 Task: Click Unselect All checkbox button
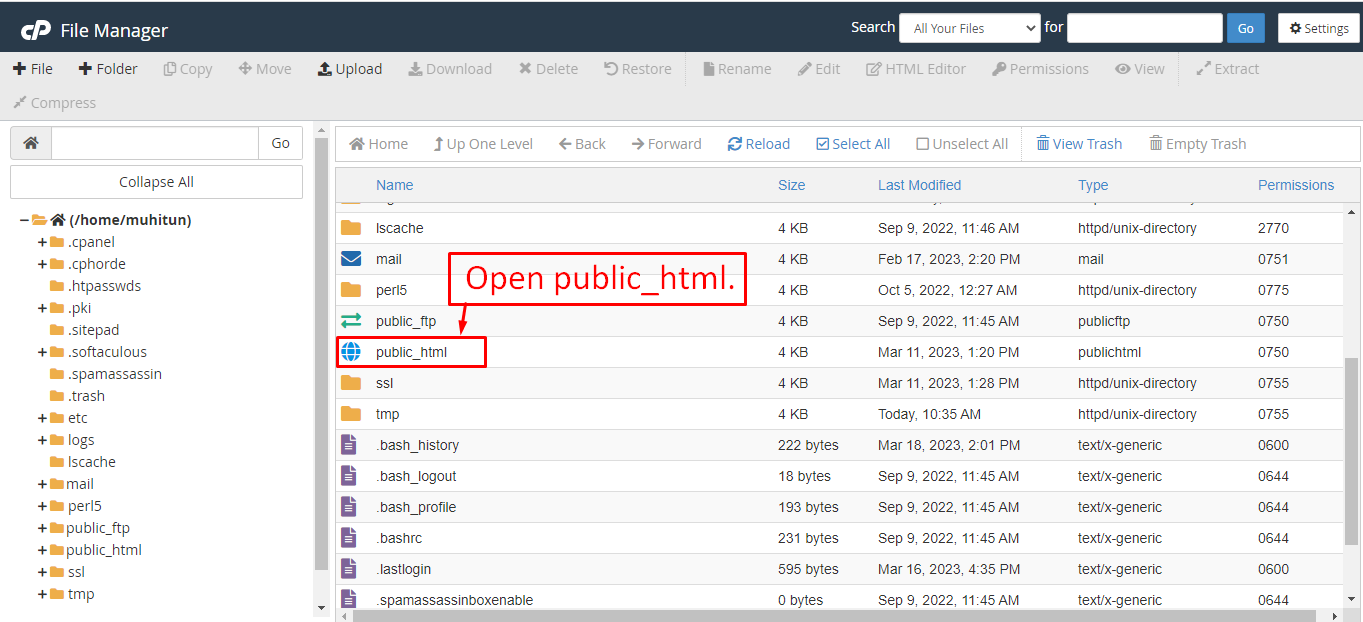pos(962,144)
